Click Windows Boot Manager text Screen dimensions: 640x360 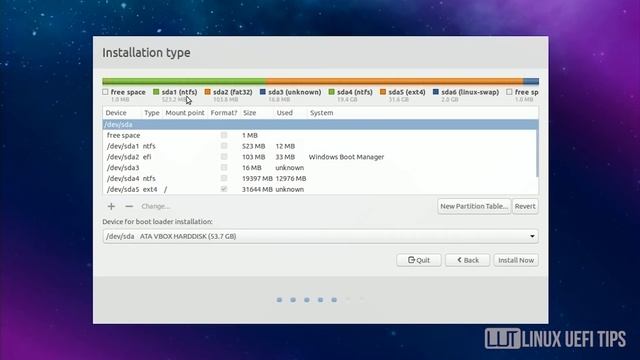pyautogui.click(x=346, y=157)
